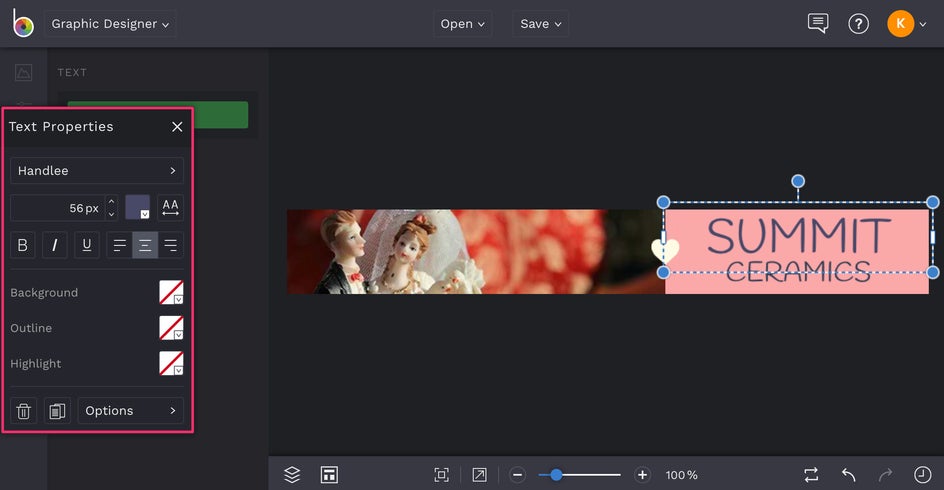Image resolution: width=944 pixels, height=490 pixels.
Task: Increase font size with up stepper
Action: coord(111,202)
